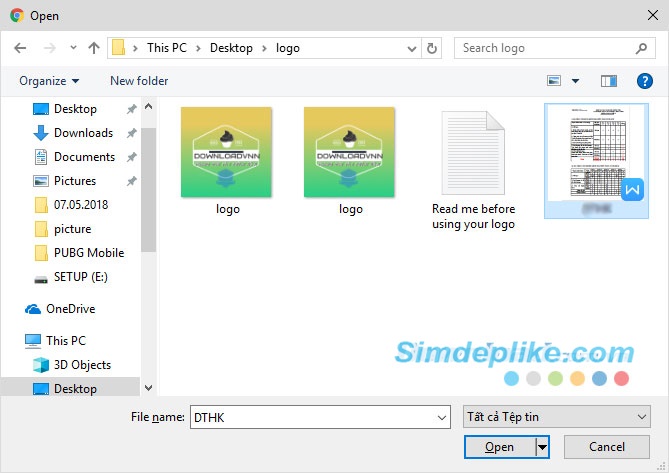Select Desktop in Quick access

75,109
